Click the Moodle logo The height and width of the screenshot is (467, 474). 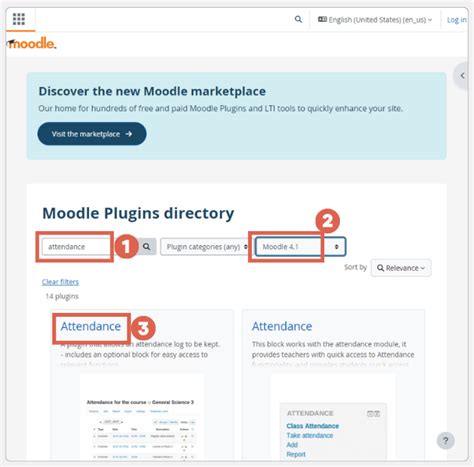[x=31, y=43]
